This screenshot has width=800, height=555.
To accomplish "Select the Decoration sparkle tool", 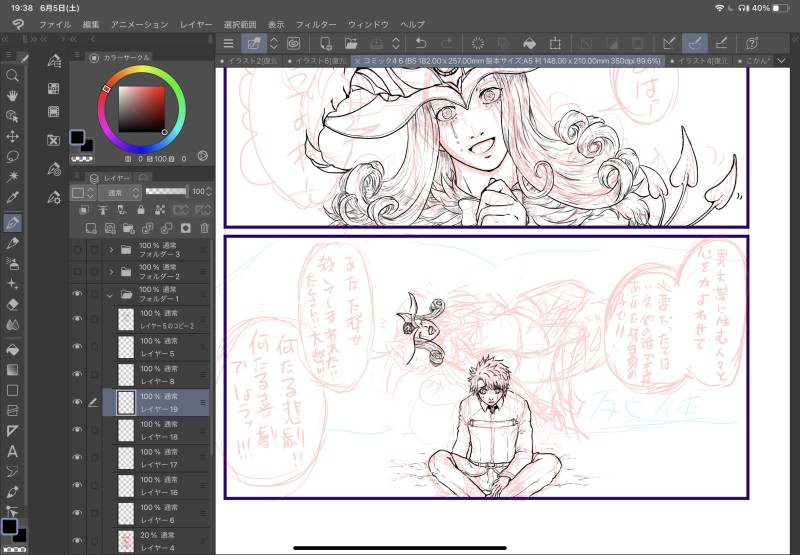I will coord(12,284).
